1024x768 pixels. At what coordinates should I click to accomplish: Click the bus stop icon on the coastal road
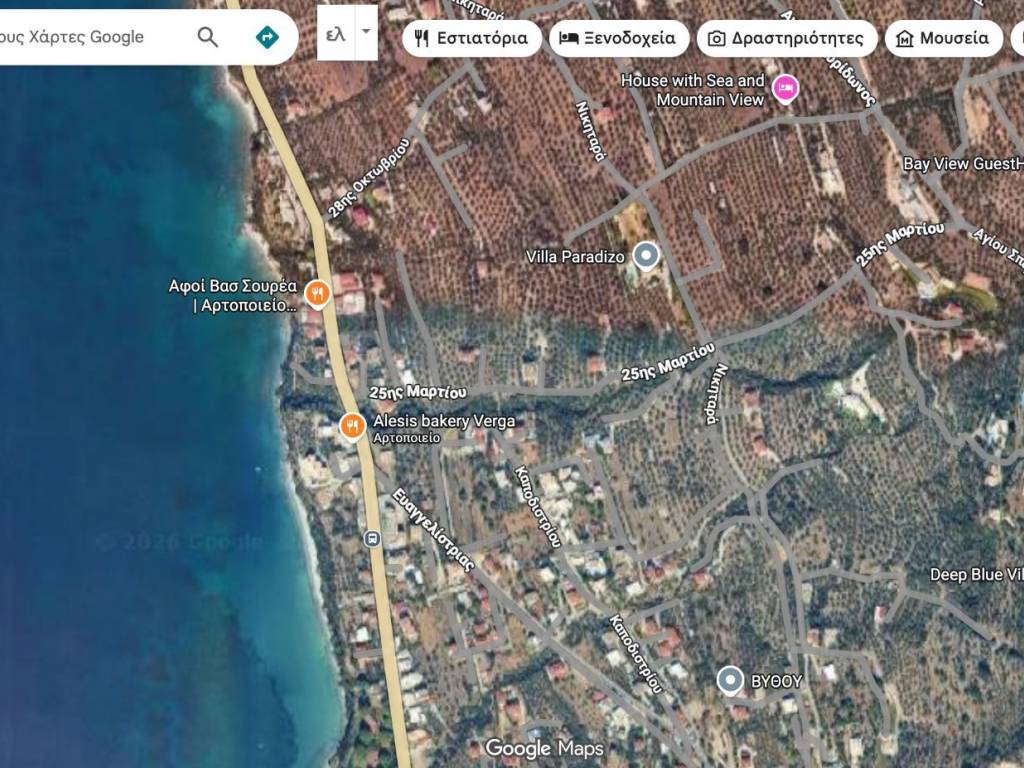(373, 538)
